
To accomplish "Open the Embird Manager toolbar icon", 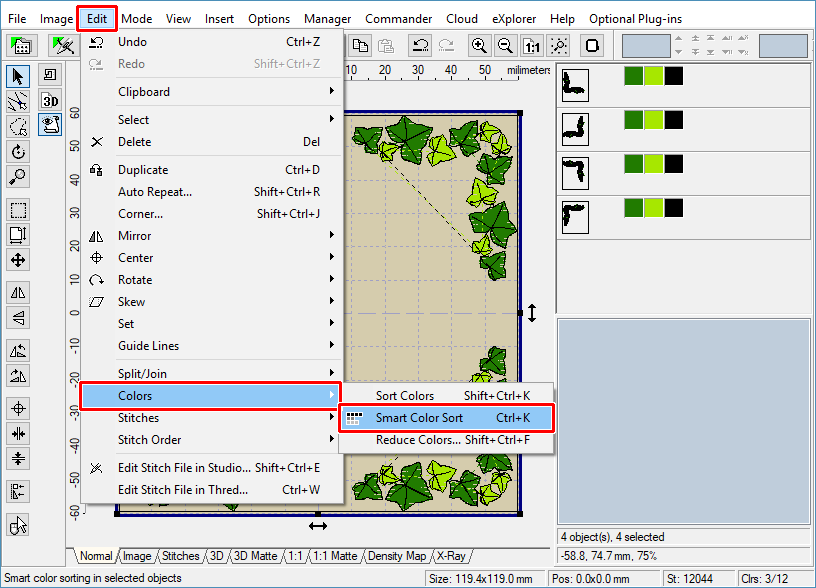I will point(21,46).
